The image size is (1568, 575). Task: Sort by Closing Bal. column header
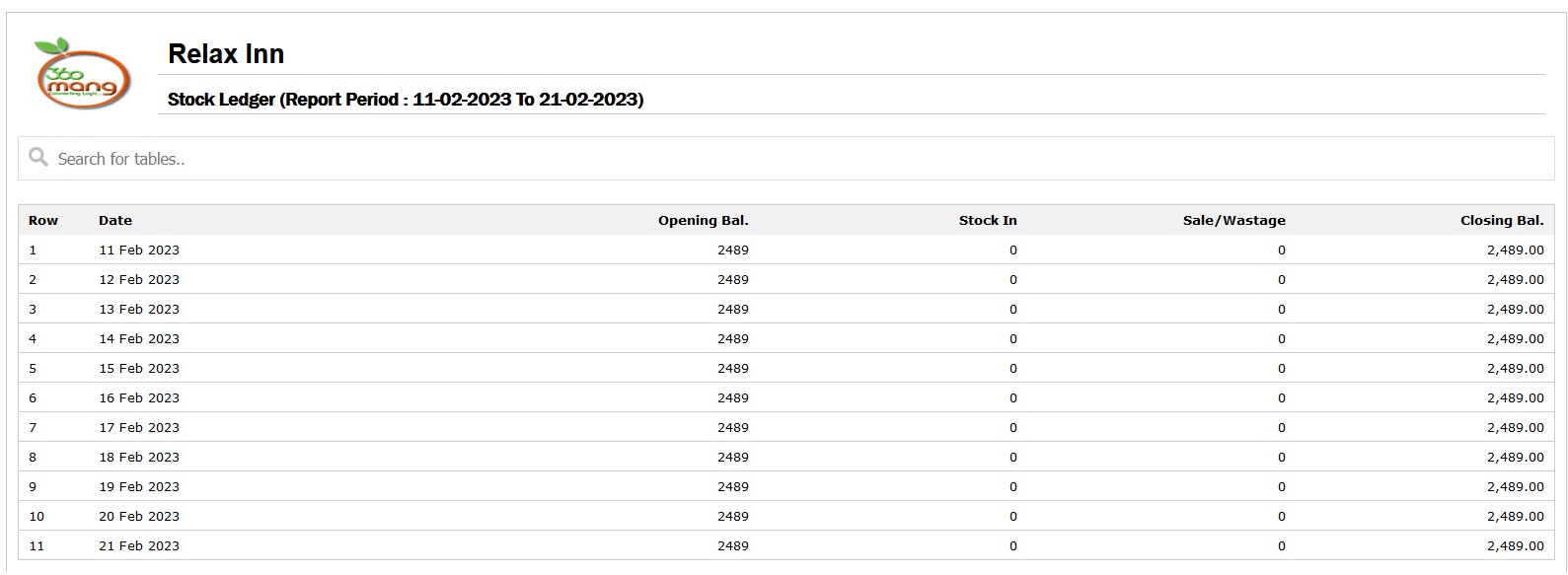pos(1502,220)
